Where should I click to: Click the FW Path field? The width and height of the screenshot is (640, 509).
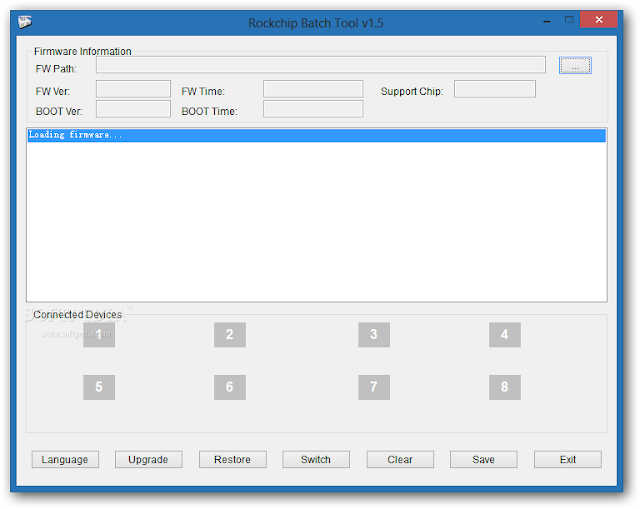click(x=321, y=64)
